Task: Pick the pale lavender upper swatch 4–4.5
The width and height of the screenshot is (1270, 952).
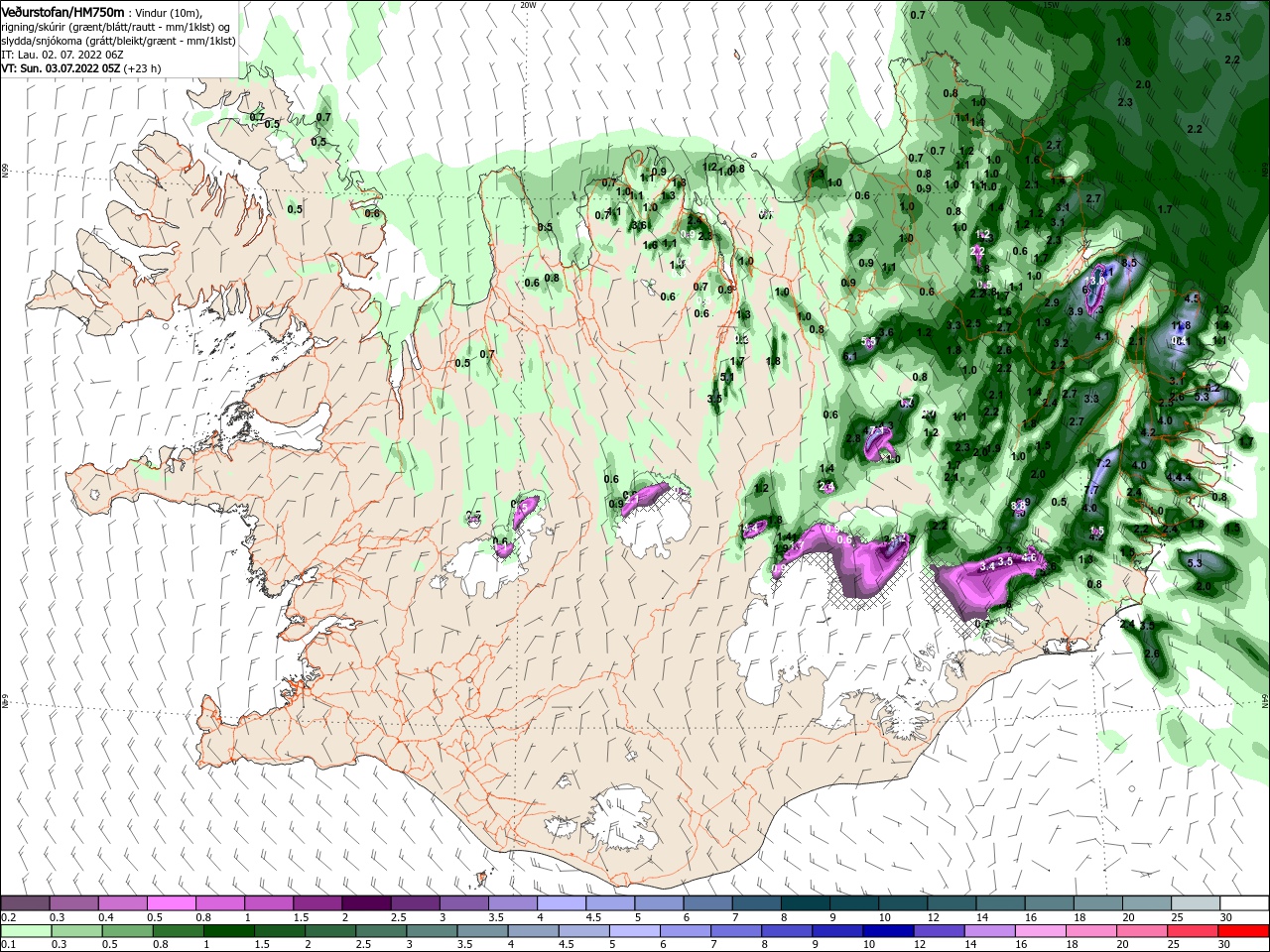Action: (x=562, y=903)
